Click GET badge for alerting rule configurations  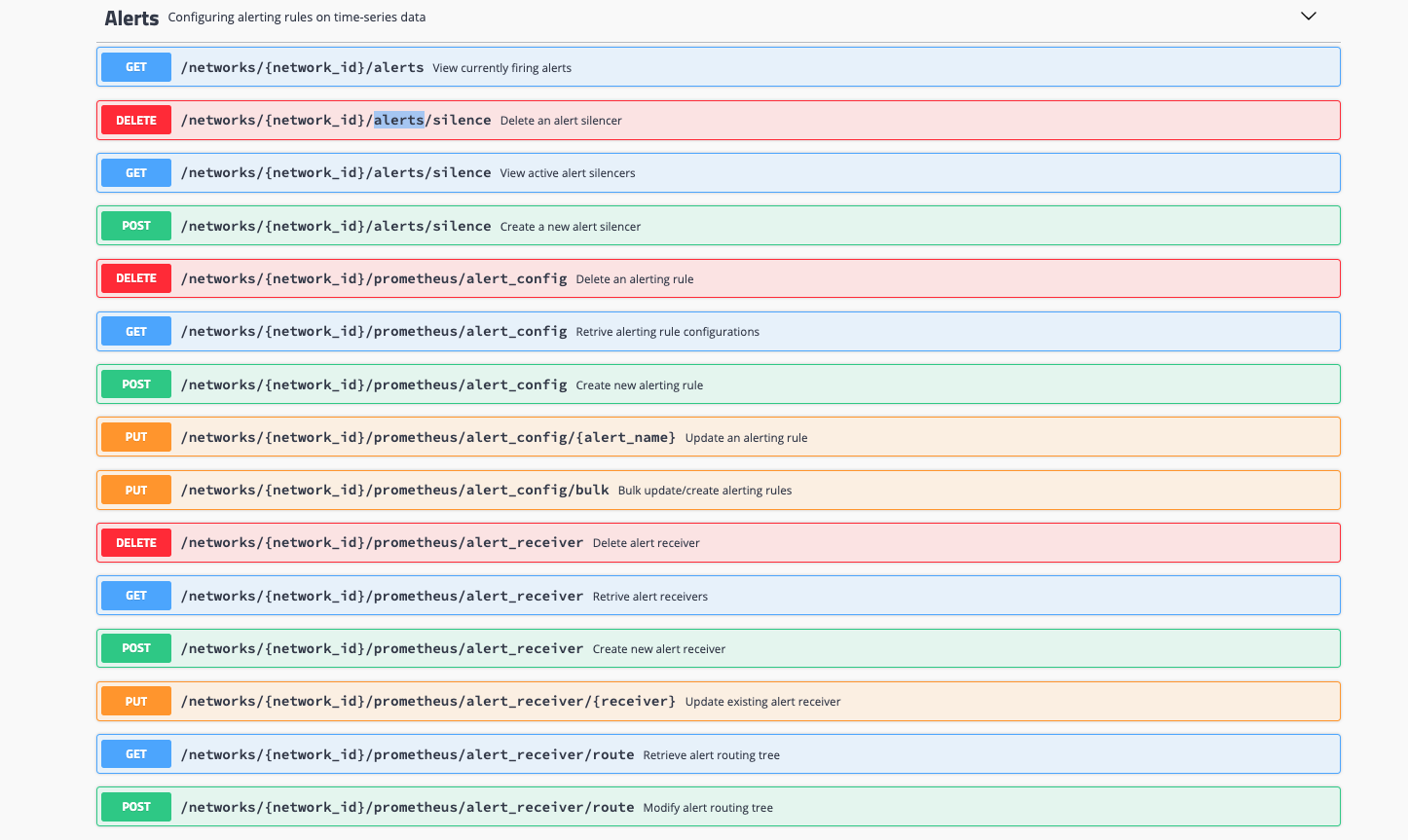[x=136, y=332]
